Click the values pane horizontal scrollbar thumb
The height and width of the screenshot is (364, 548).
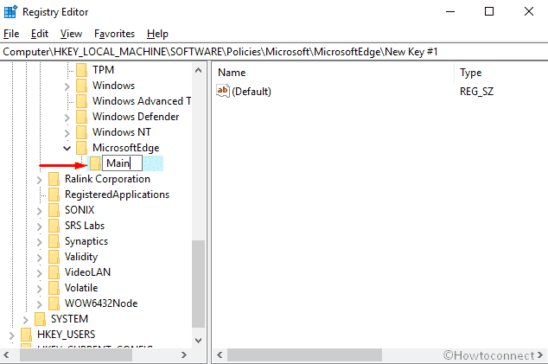click(304, 355)
